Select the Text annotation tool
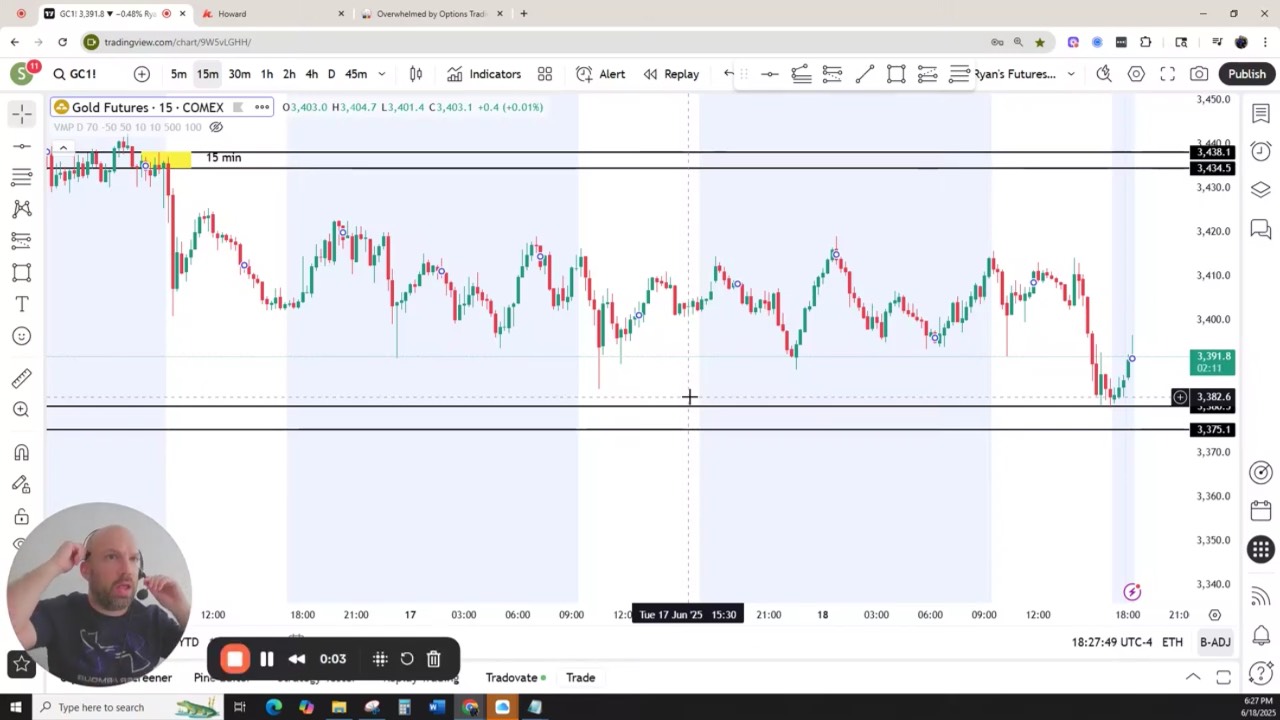The width and height of the screenshot is (1280, 720). tap(21, 304)
